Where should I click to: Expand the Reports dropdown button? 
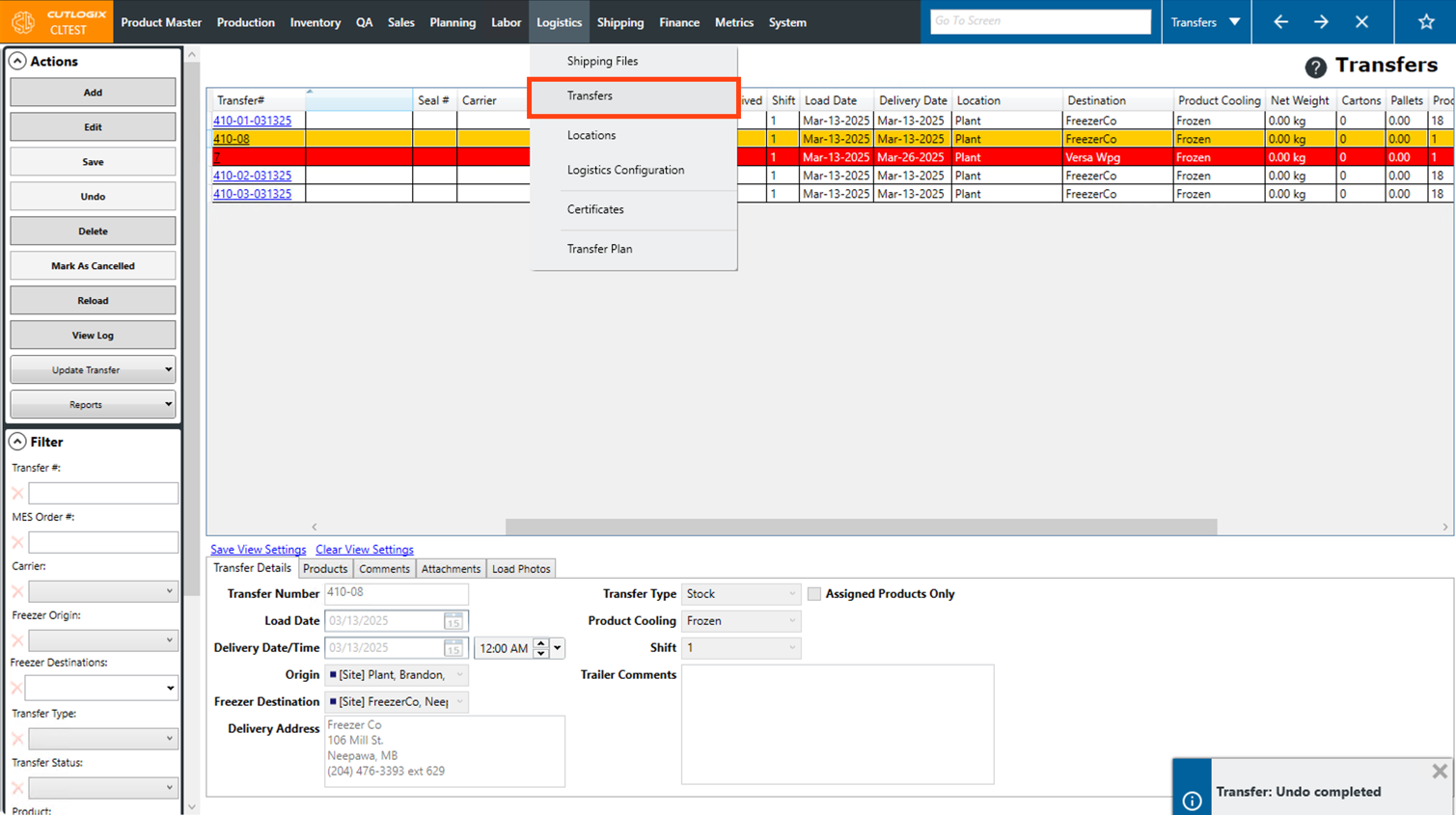[x=93, y=404]
